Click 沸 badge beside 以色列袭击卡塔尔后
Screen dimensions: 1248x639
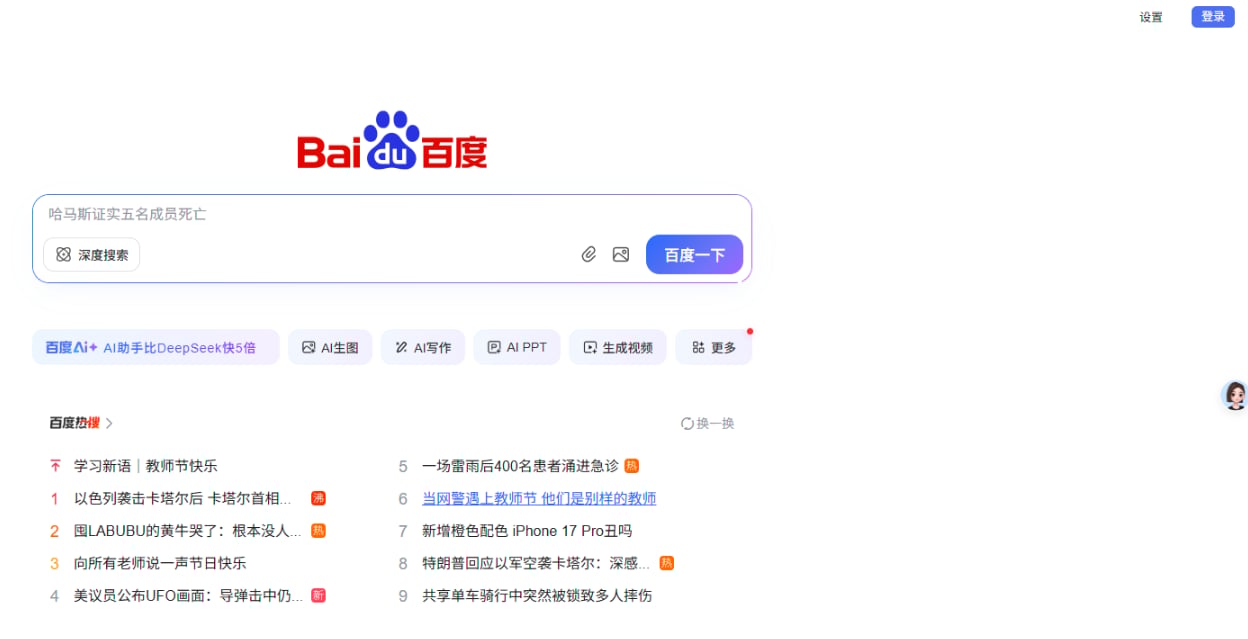(x=318, y=498)
